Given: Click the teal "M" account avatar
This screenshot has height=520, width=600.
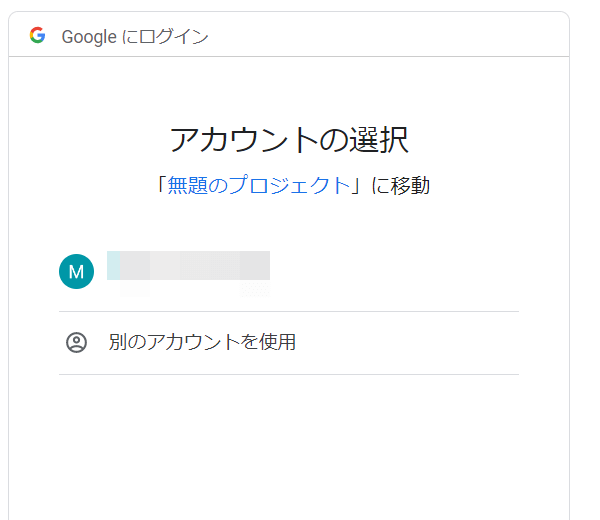Looking at the screenshot, I should pyautogui.click(x=76, y=271).
